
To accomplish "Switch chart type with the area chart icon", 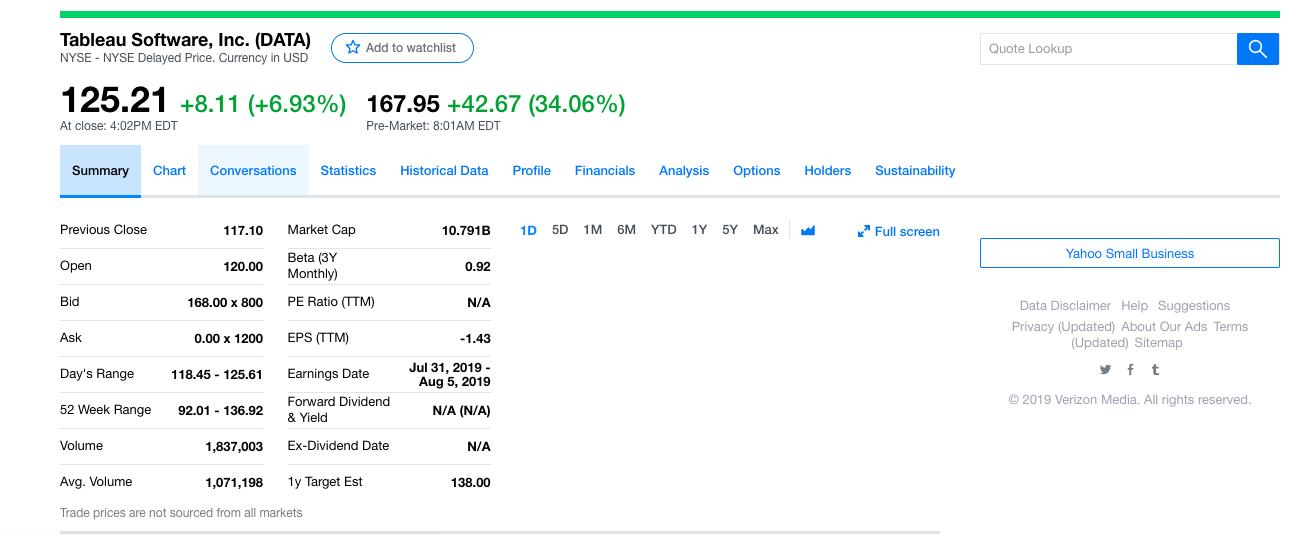I will [x=808, y=230].
